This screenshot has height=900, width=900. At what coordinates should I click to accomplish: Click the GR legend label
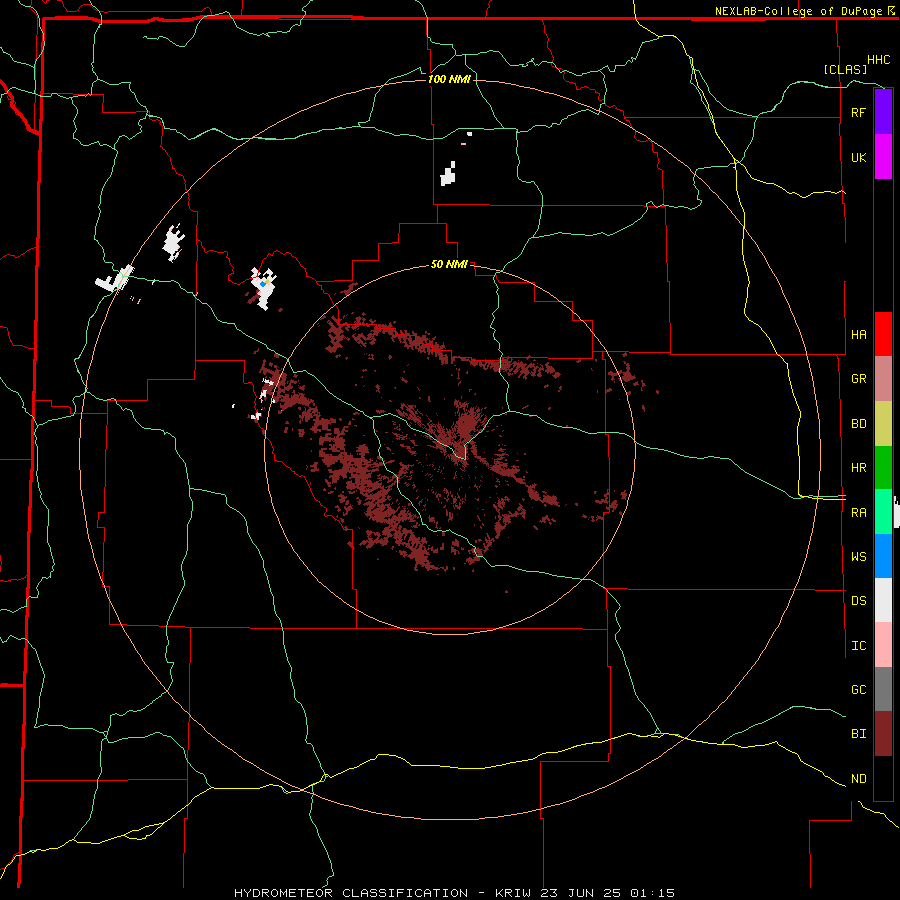pos(858,379)
